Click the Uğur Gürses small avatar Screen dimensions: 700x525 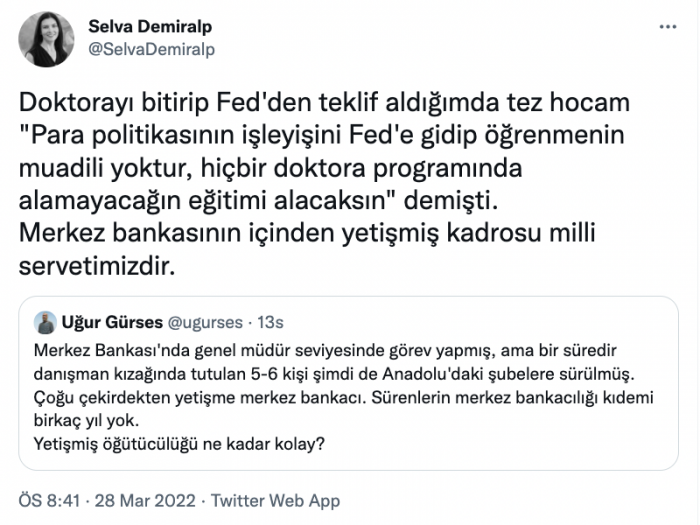[x=45, y=322]
